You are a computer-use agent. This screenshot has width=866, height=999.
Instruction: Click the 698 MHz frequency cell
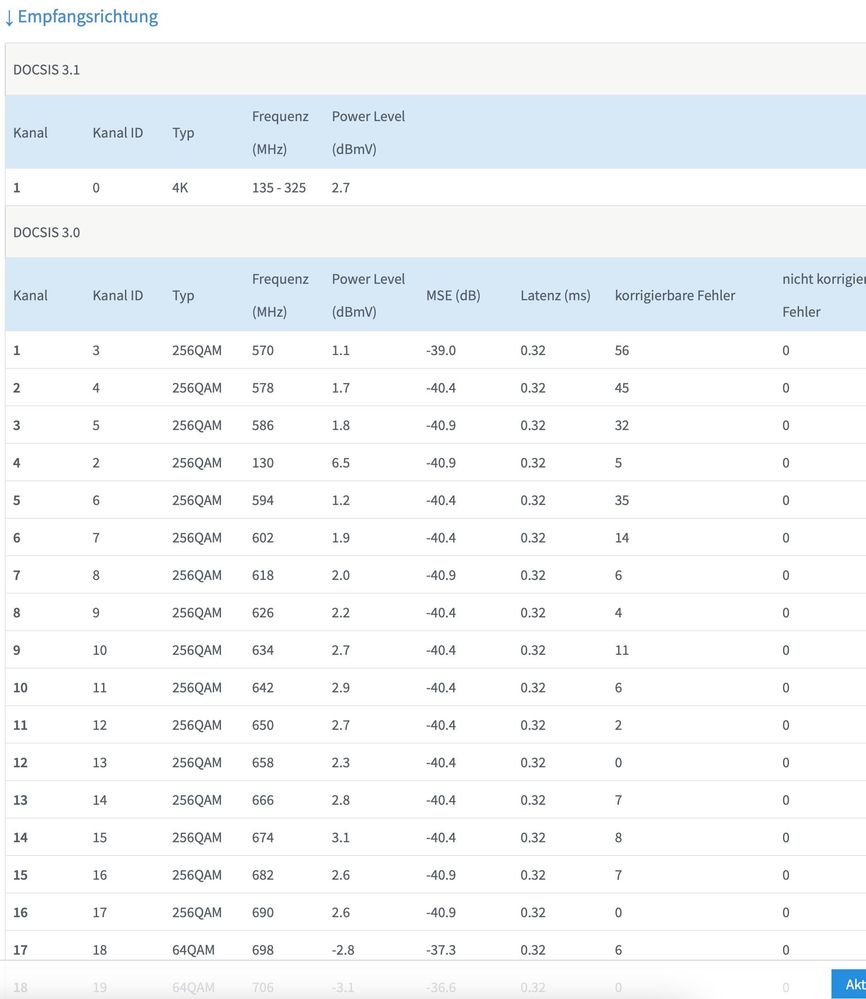[x=263, y=950]
